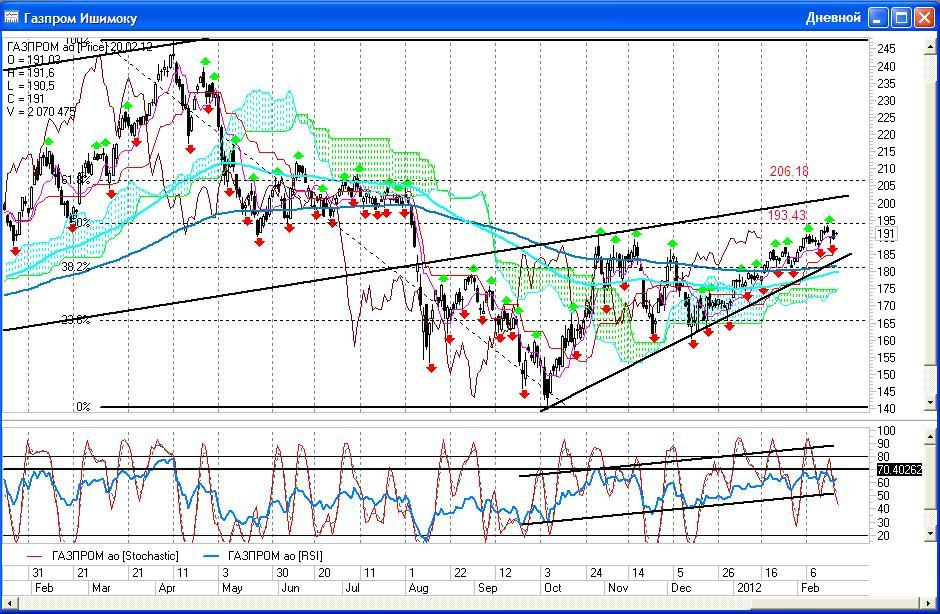Click the chart window icon in title bar
Image resolution: width=940 pixels, height=614 pixels.
tap(11, 17)
